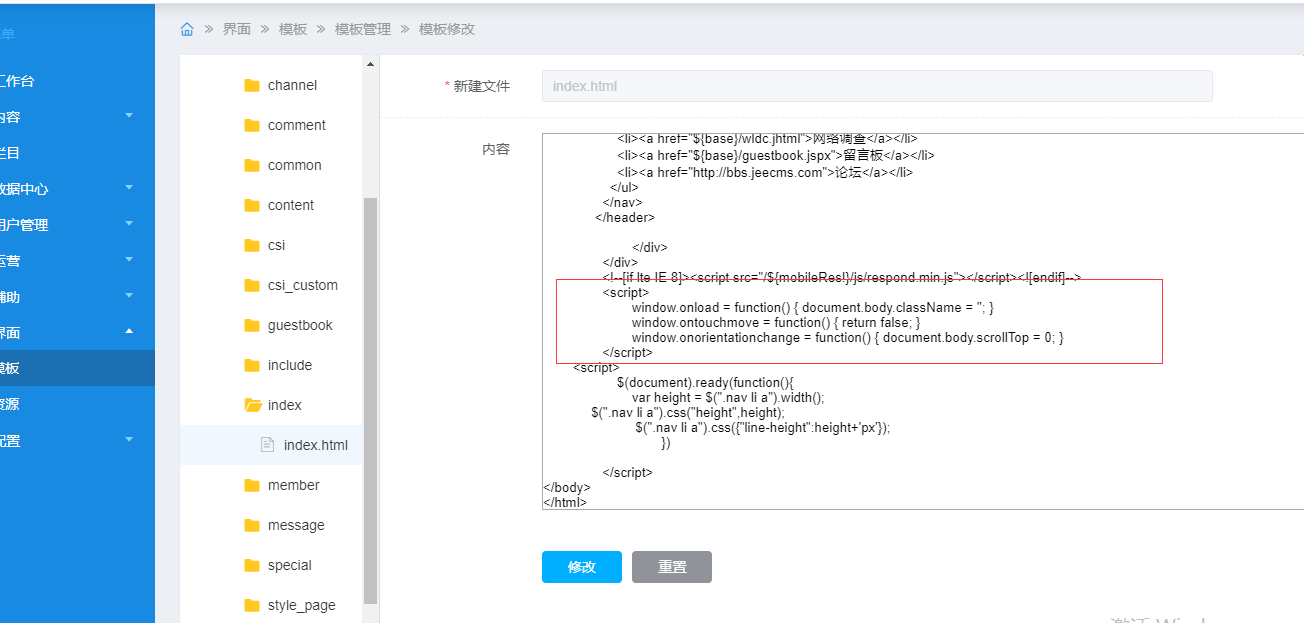Click the index.html filename input field
The width and height of the screenshot is (1304, 623).
point(877,86)
